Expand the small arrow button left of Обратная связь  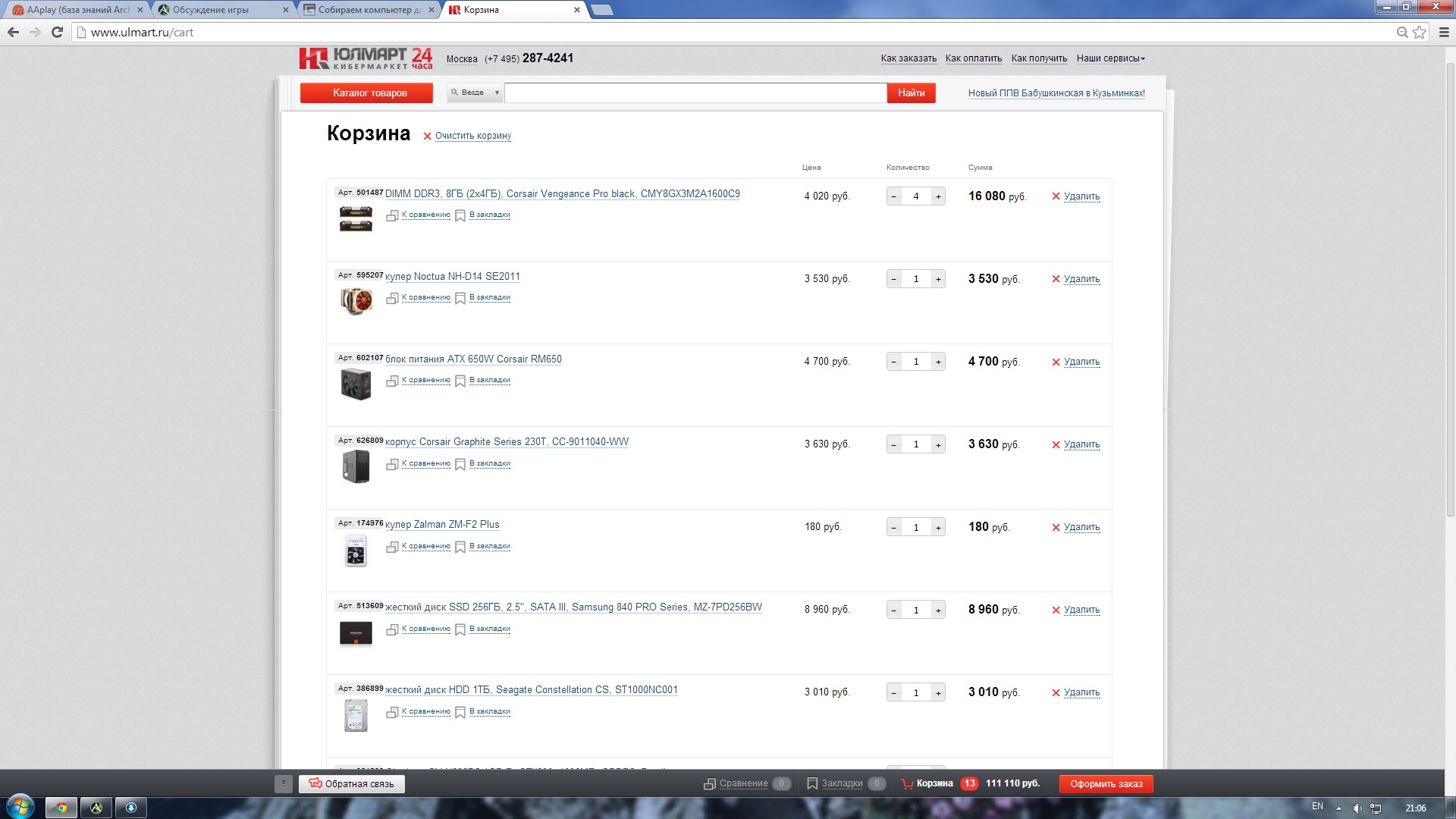pos(283,783)
